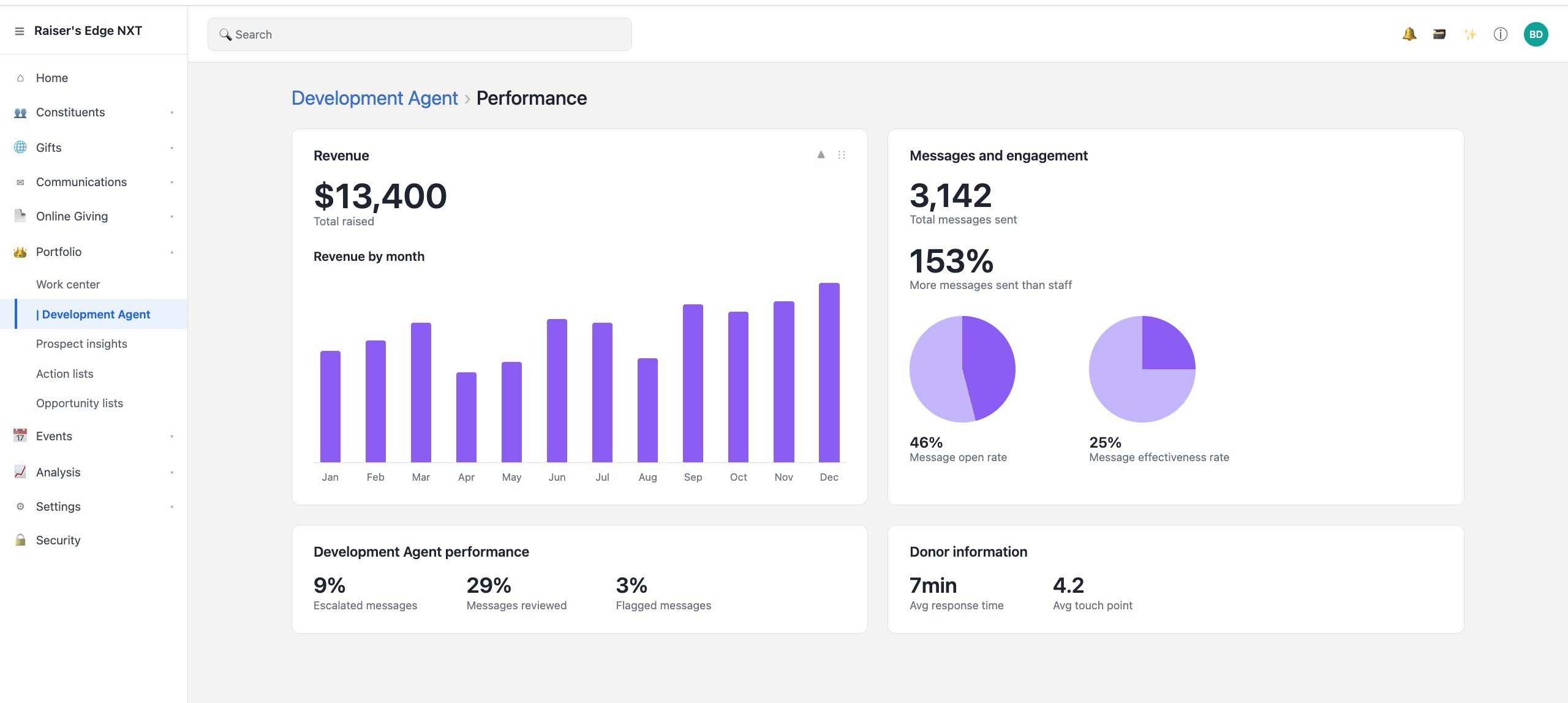Screen dimensions: 1568x703
Task: Click the notifications bell icon
Action: coord(1409,34)
